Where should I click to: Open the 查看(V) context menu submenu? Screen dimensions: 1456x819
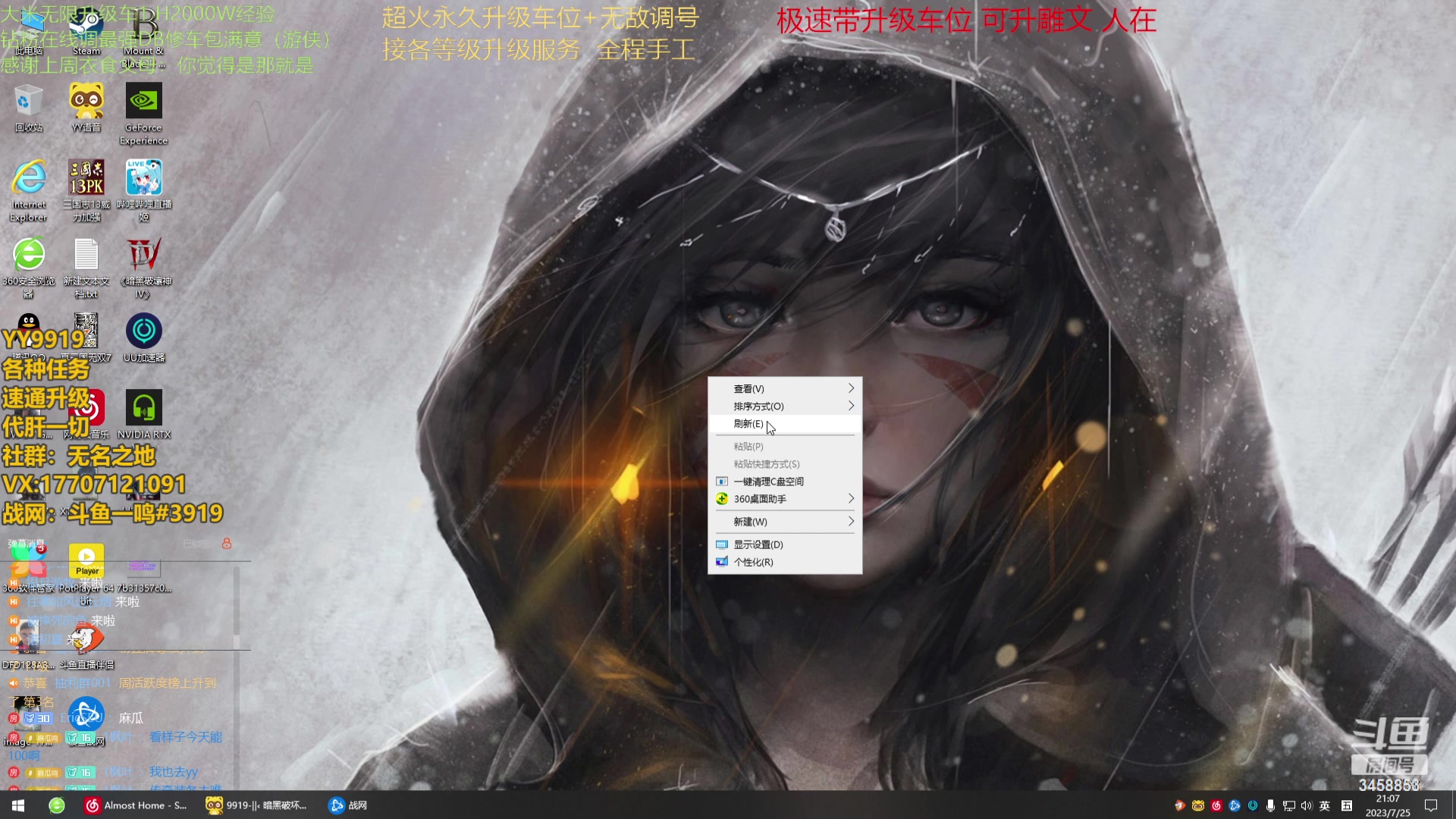(x=785, y=388)
